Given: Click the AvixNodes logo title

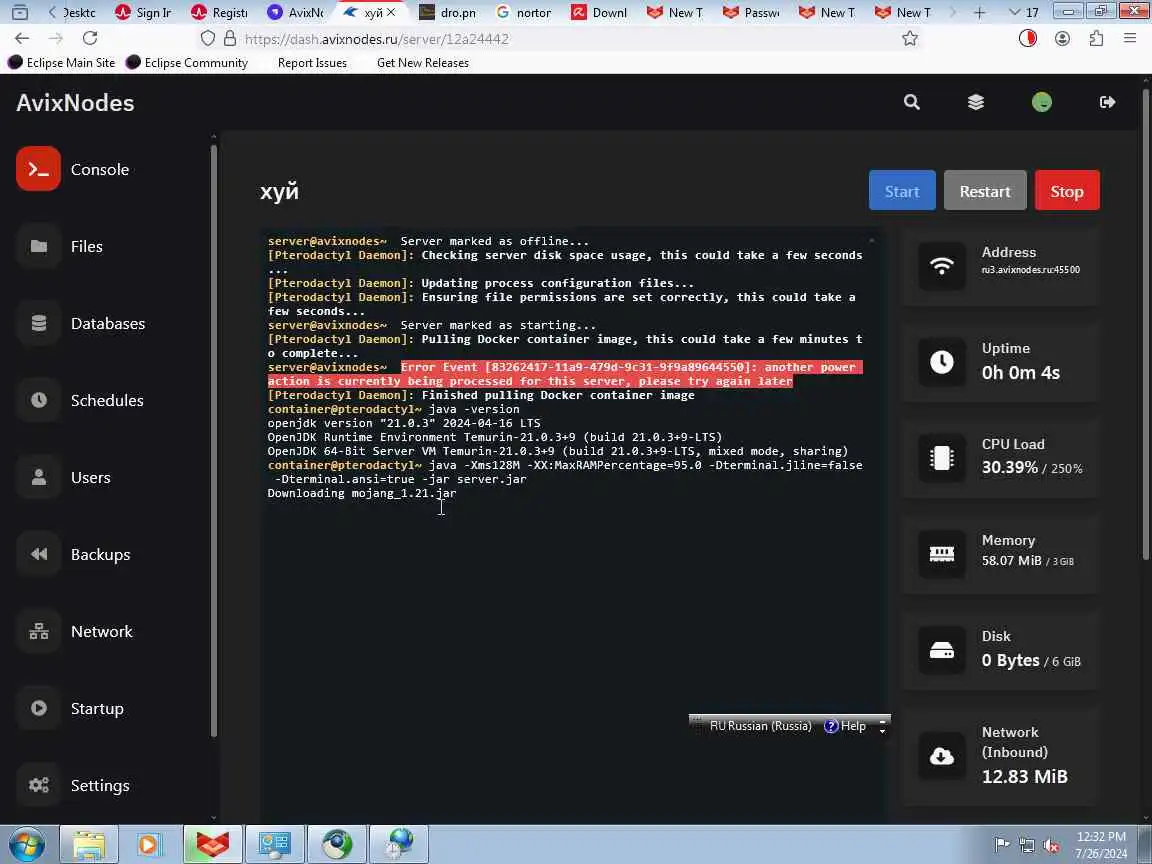Looking at the screenshot, I should (x=75, y=102).
